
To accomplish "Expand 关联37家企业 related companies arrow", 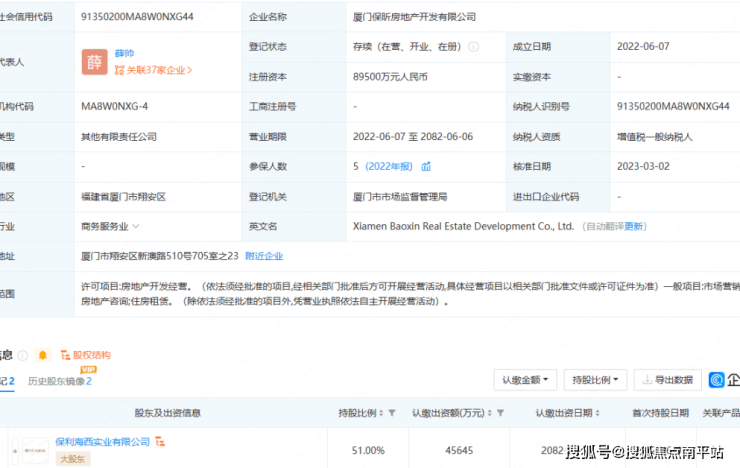I will [x=190, y=70].
